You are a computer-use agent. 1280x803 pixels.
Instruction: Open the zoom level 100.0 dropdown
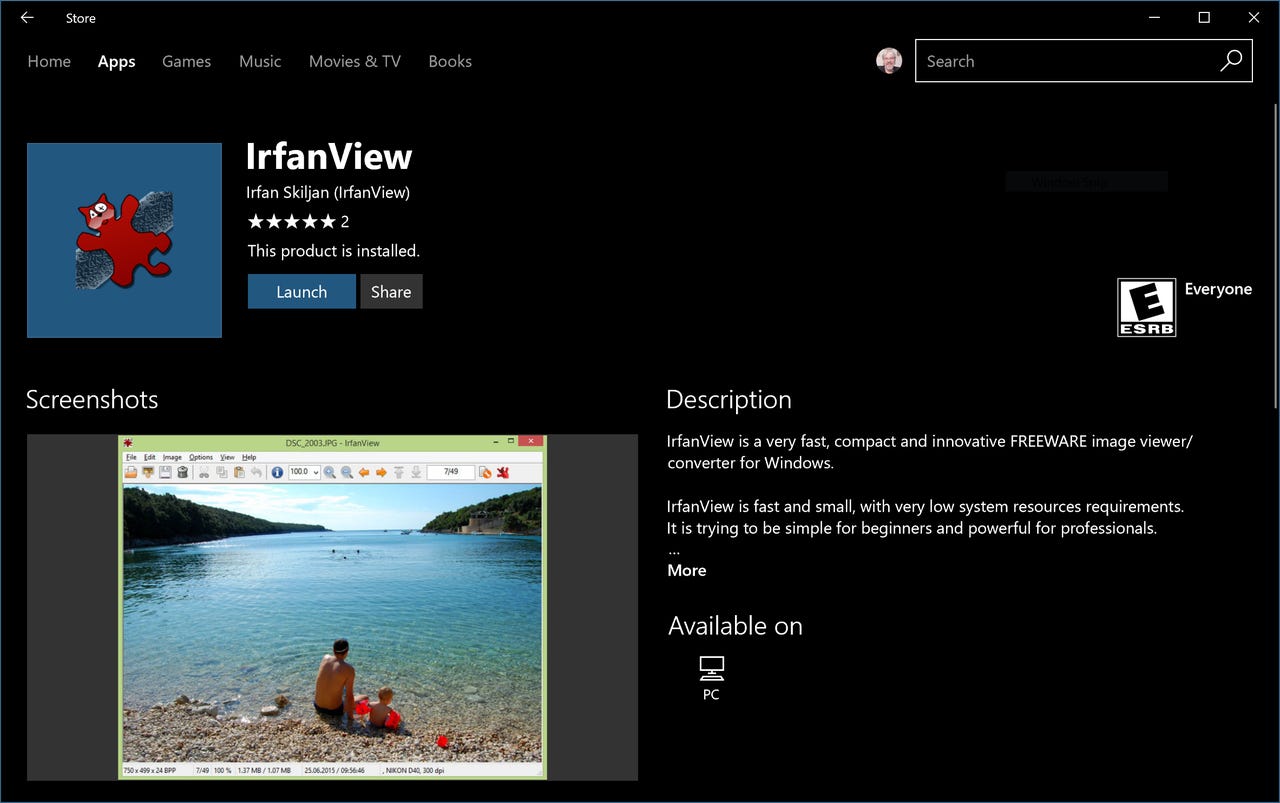304,471
